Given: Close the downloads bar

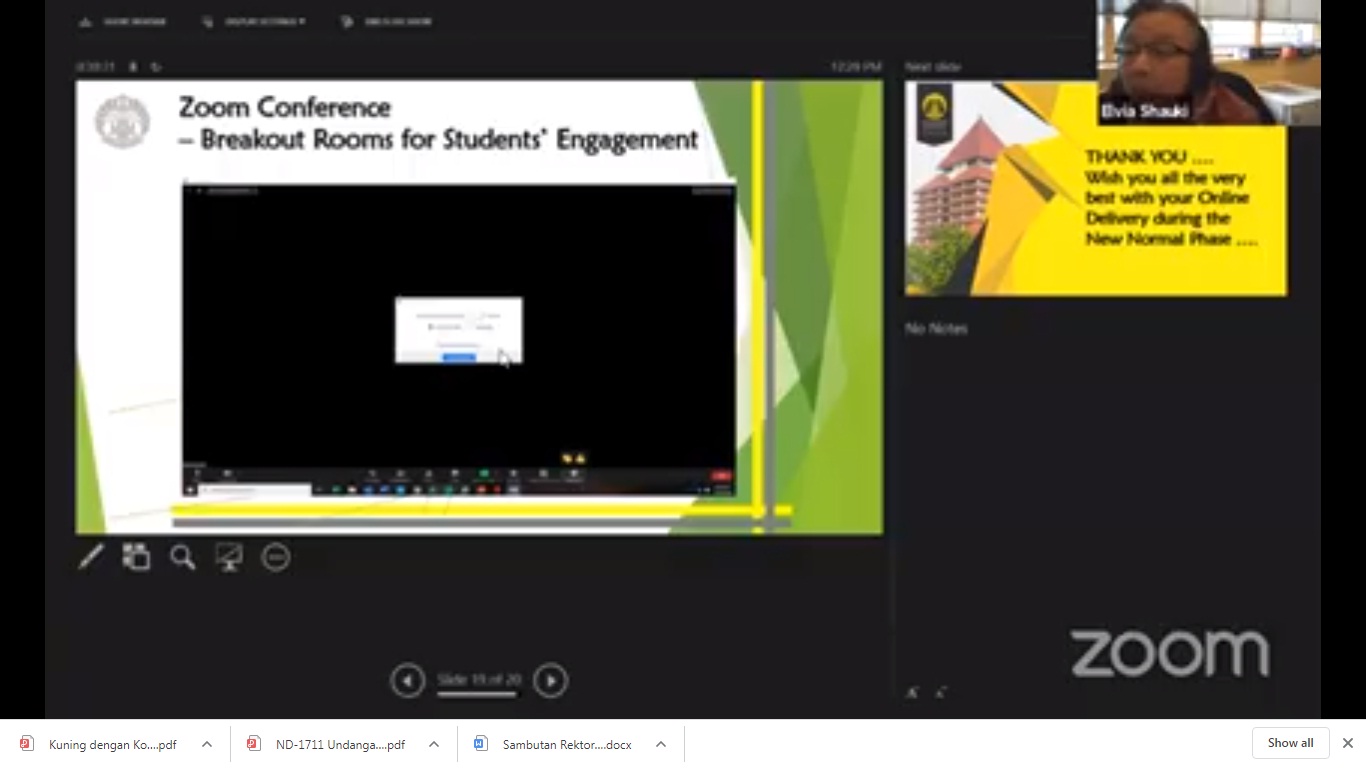Looking at the screenshot, I should point(1348,743).
